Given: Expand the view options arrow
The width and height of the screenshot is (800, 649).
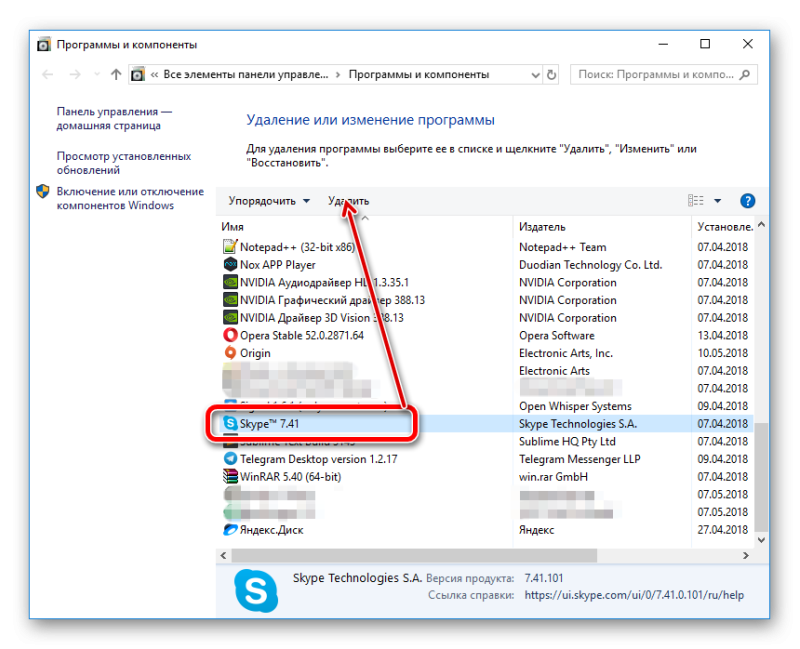Looking at the screenshot, I should (x=717, y=201).
